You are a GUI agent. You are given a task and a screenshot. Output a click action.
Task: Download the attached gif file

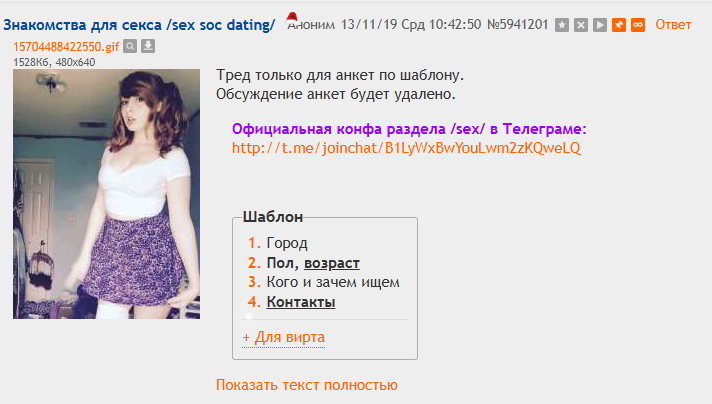pos(148,46)
